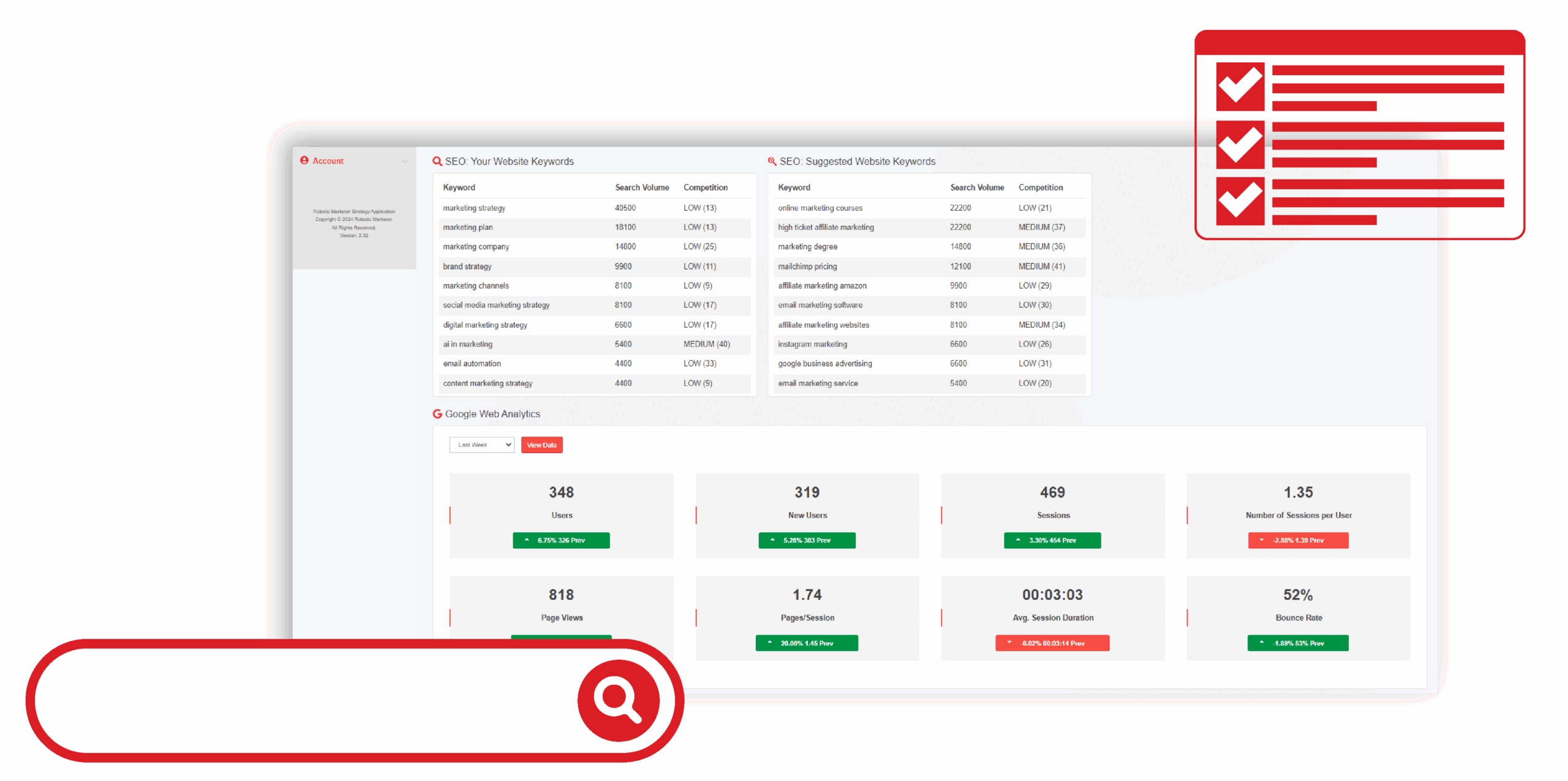Click the green bar under Page Views
Screen dimensions: 1568x781
tap(561, 637)
